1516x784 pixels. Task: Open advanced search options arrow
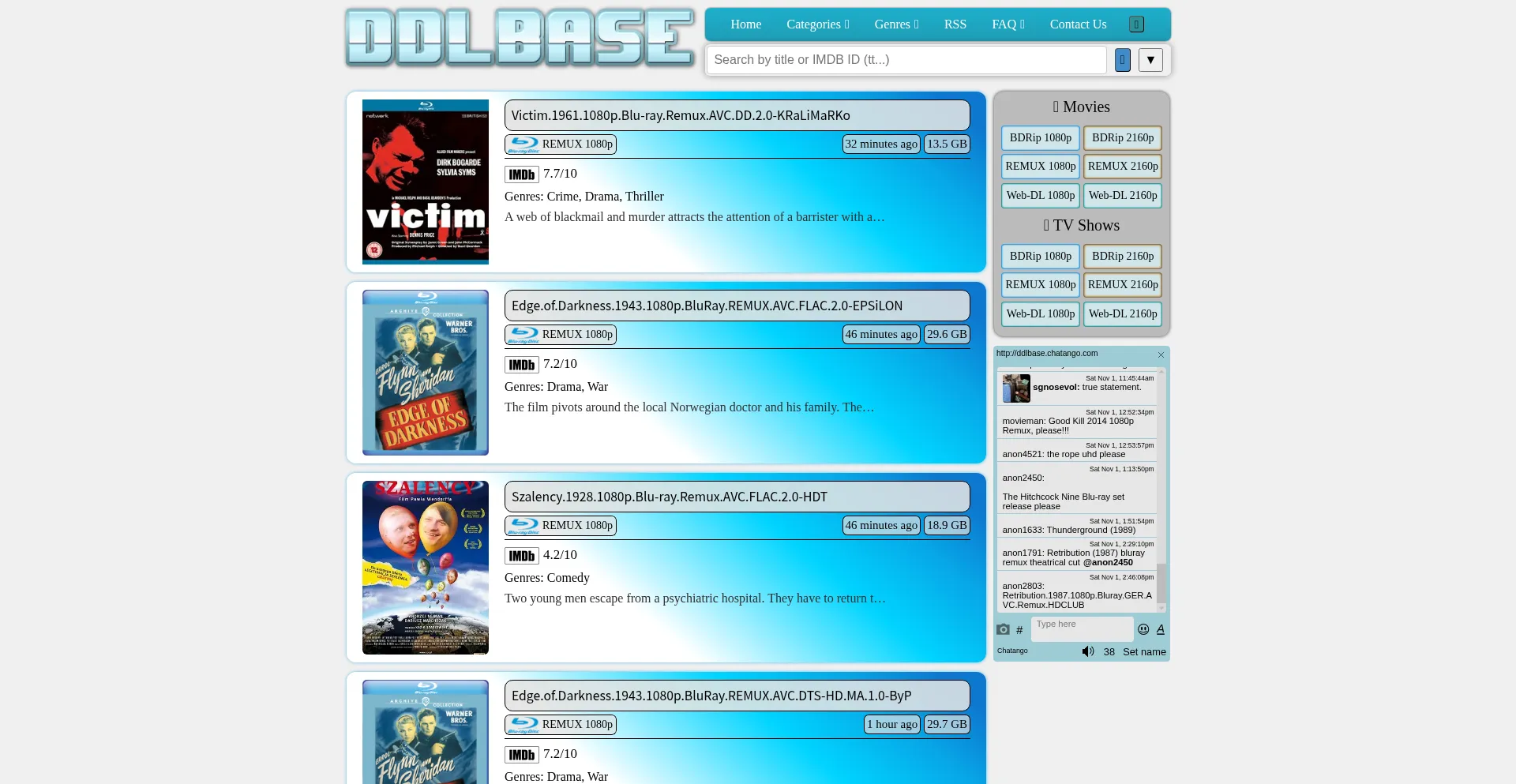[x=1150, y=60]
